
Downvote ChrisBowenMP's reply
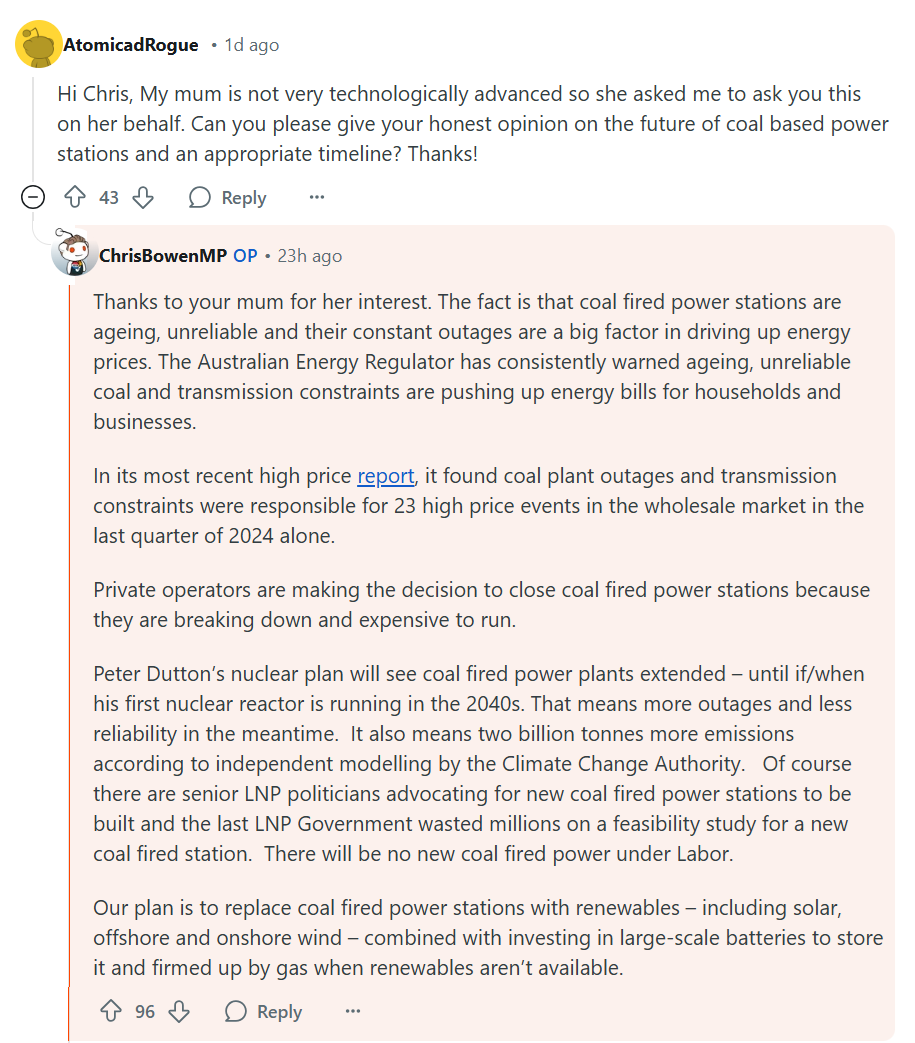click(179, 1012)
